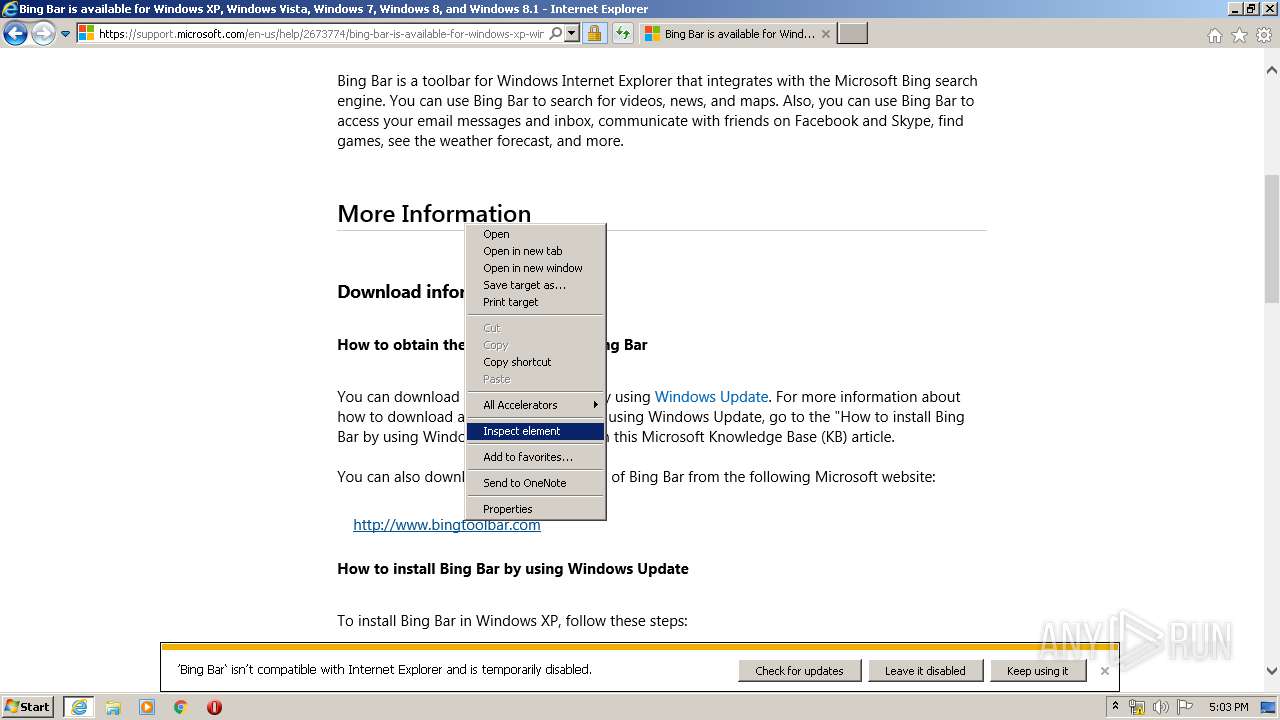Choose 'Open in new tab' menu entry
Screen dimensions: 1280x720
[536, 251]
